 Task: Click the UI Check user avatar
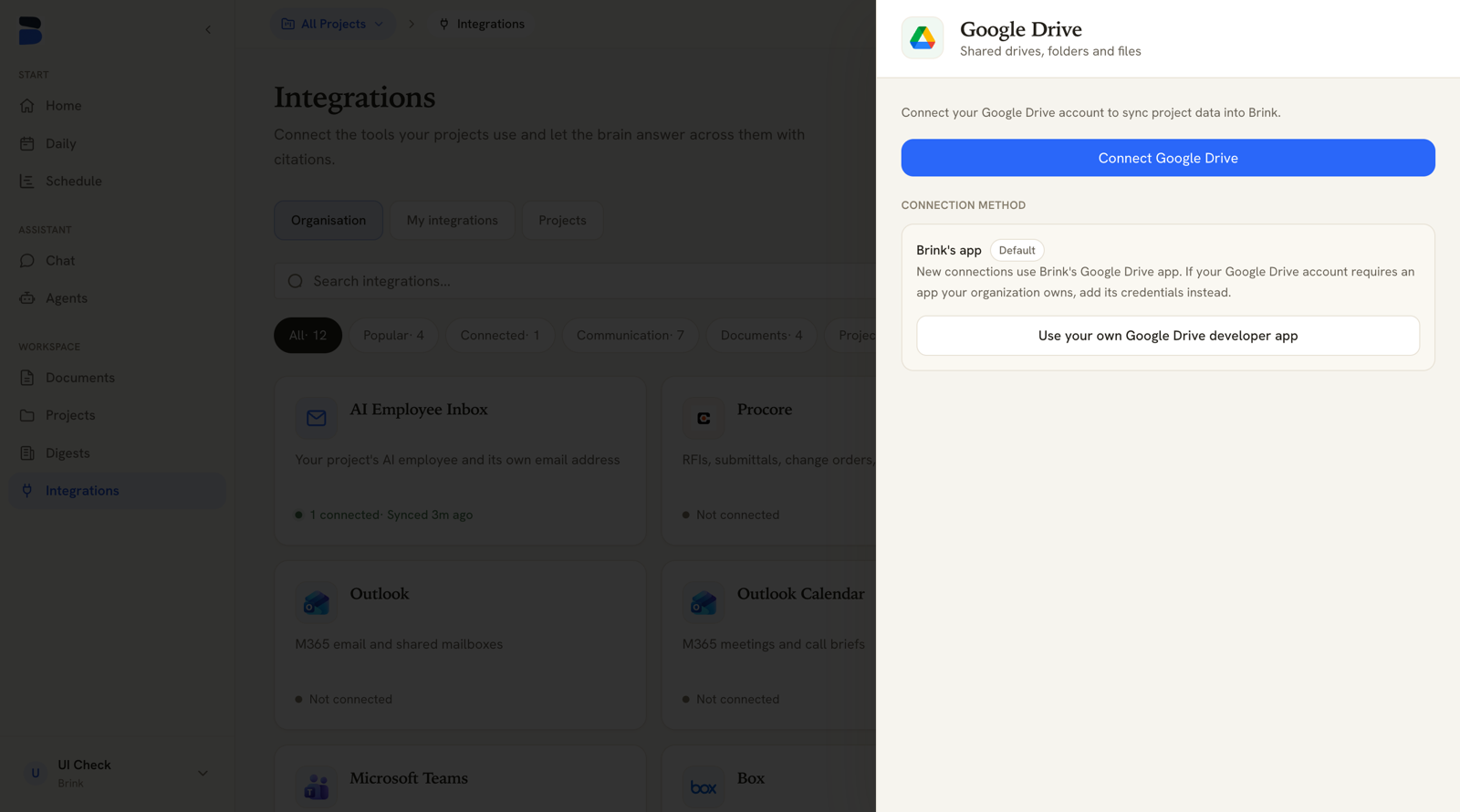36,773
